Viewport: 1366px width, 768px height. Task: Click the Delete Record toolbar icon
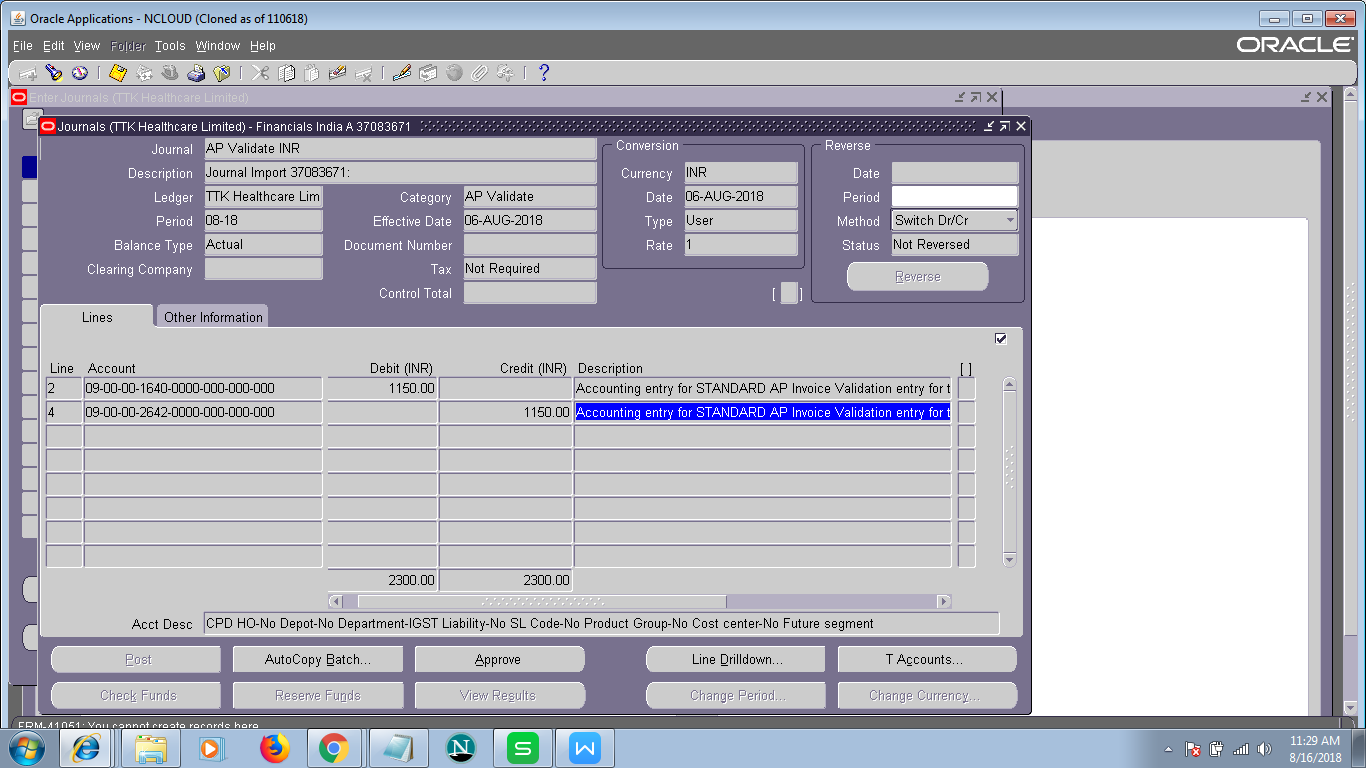(364, 73)
